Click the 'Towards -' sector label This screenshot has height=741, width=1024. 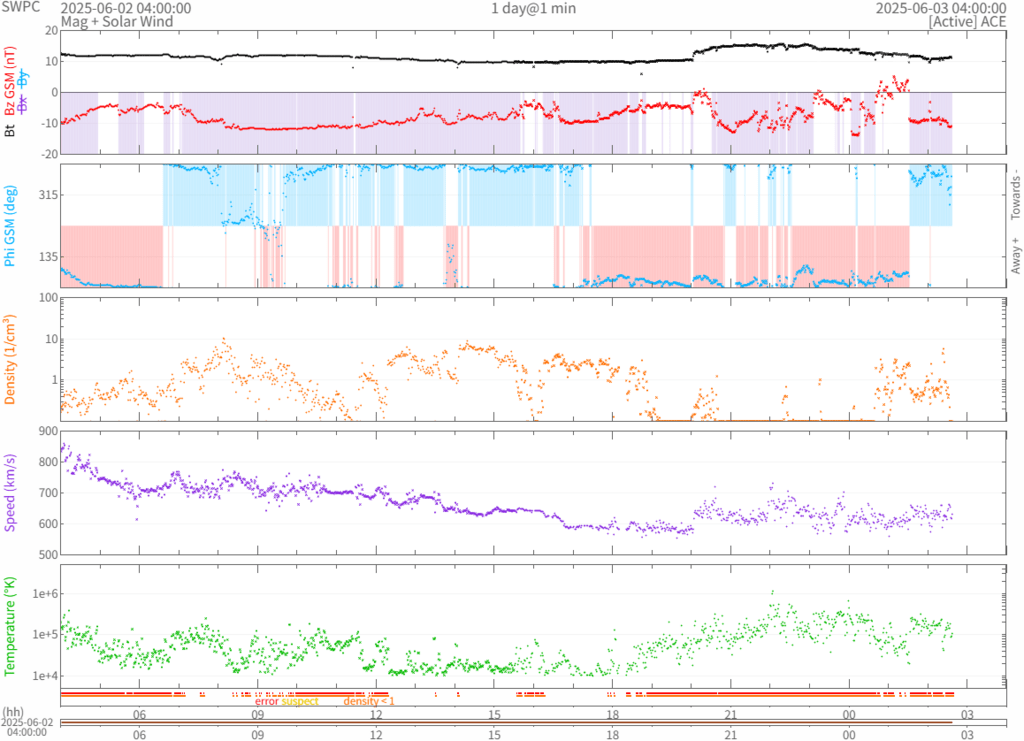tap(1015, 193)
